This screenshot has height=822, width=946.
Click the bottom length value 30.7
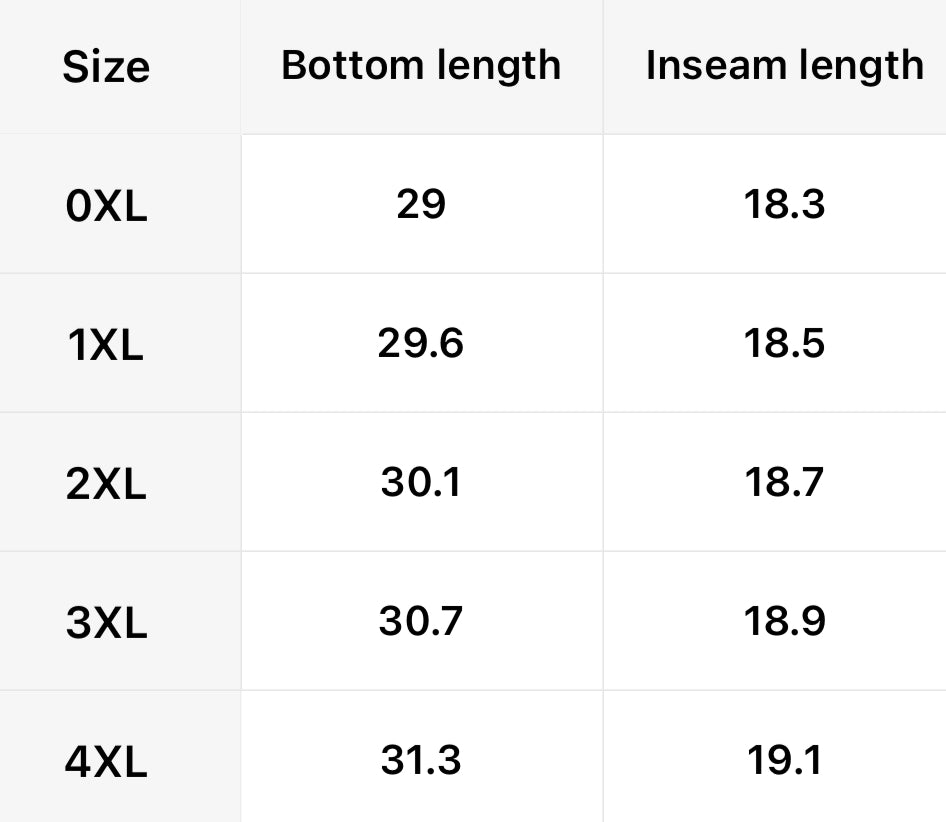click(421, 621)
